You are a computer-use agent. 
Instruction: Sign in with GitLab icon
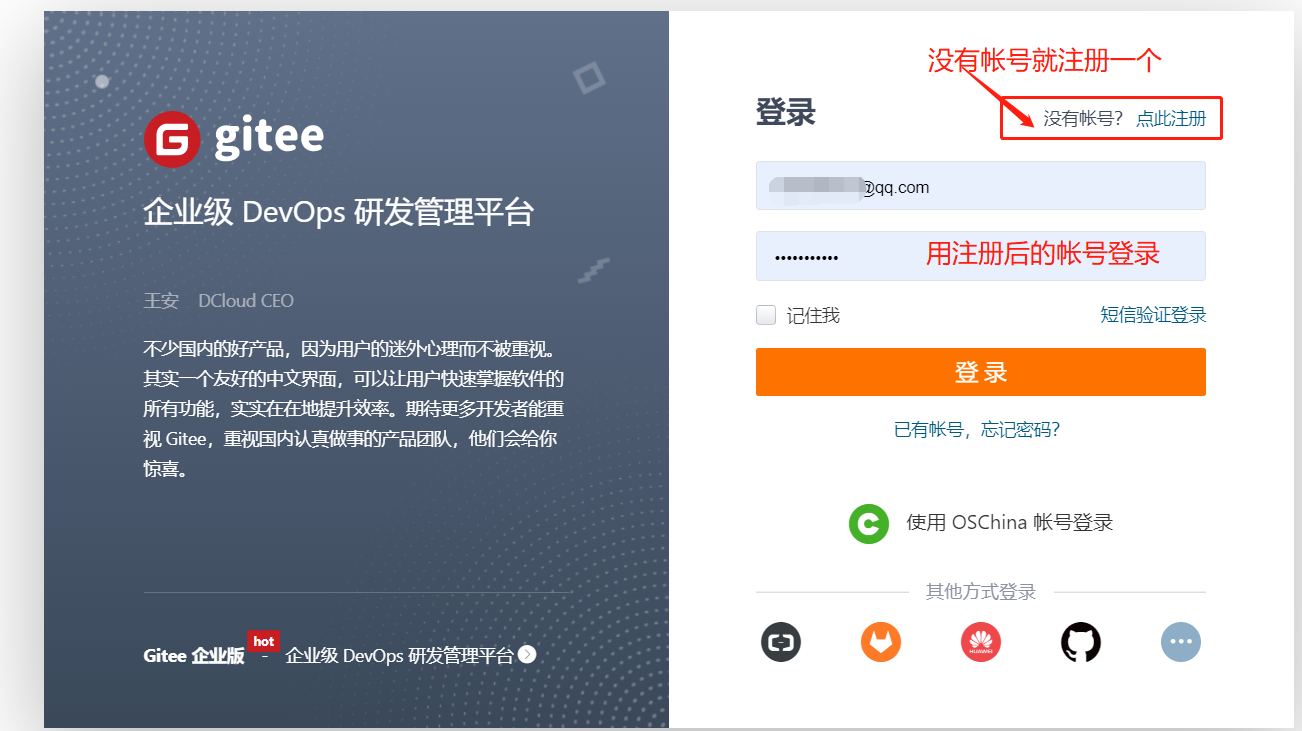(880, 642)
